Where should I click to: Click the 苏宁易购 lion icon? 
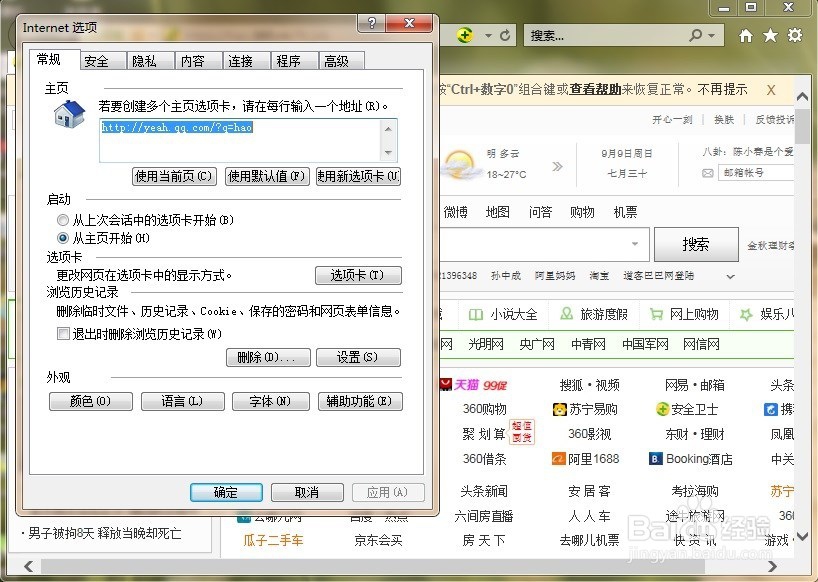tap(559, 409)
